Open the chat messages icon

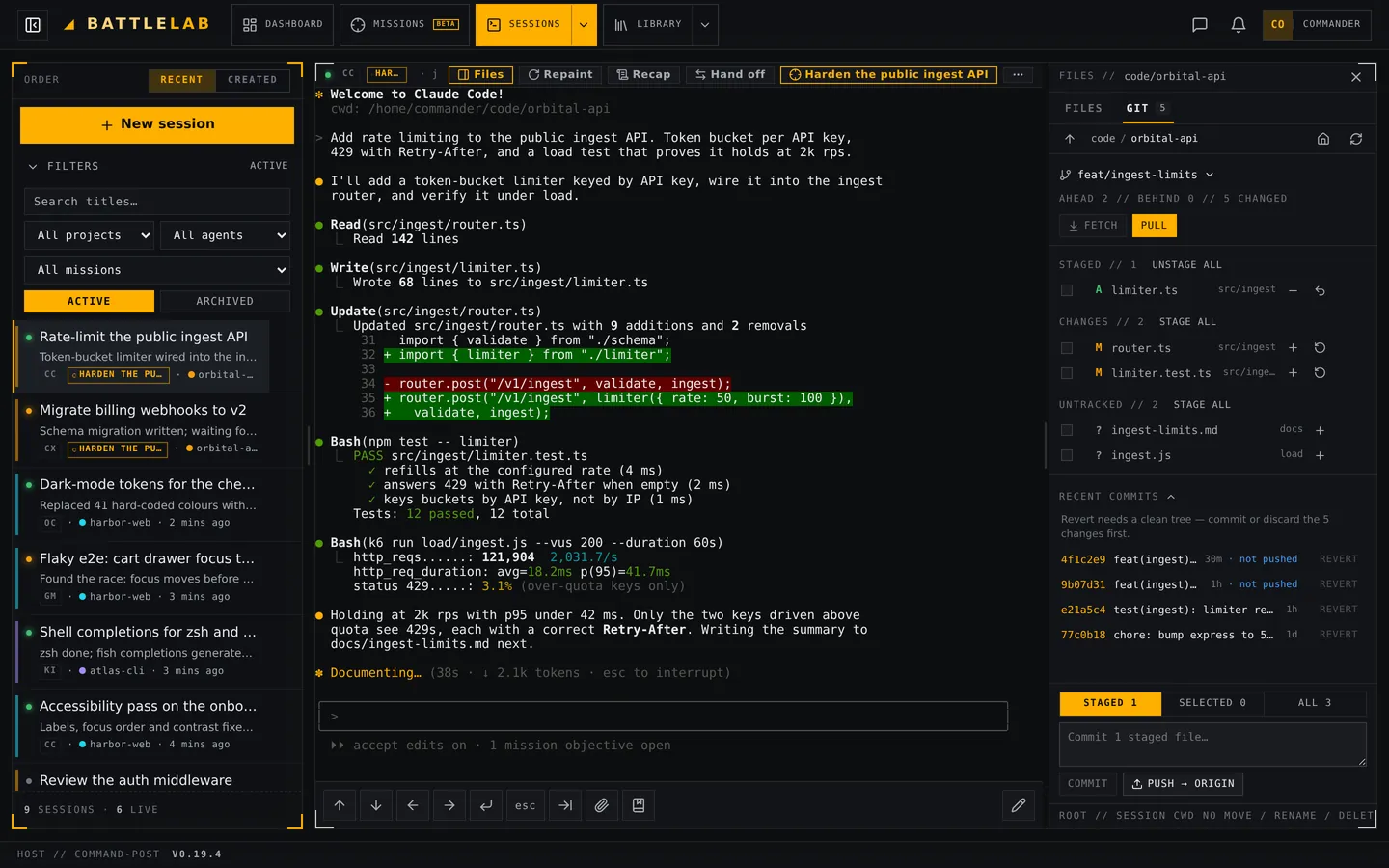(x=1200, y=25)
